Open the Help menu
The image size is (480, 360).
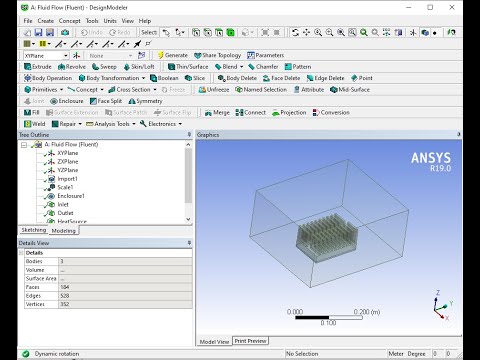[145, 21]
